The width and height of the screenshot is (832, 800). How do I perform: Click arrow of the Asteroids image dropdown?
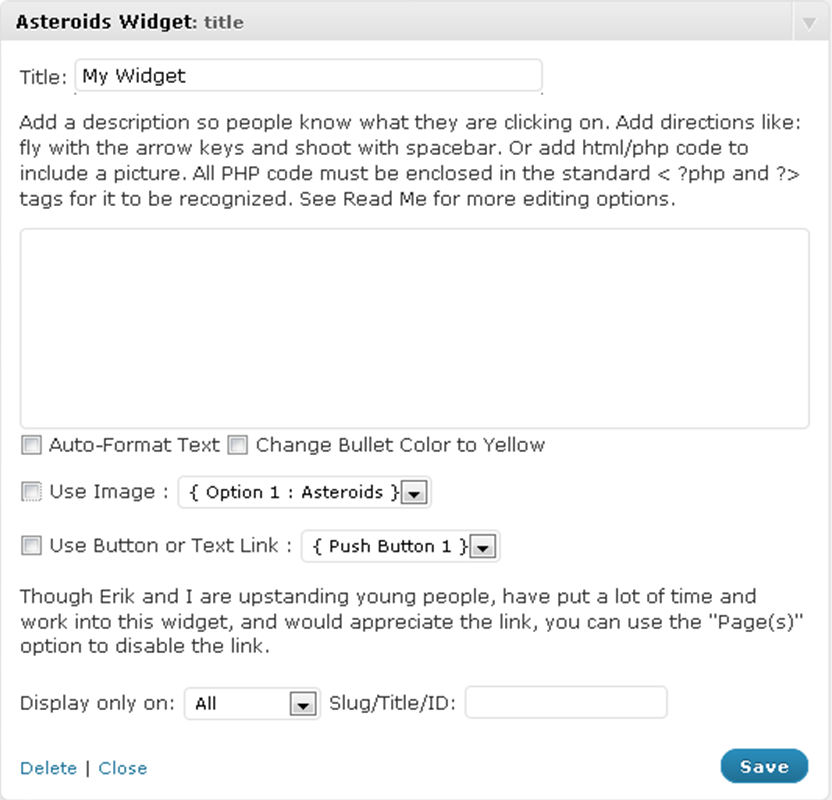[414, 493]
